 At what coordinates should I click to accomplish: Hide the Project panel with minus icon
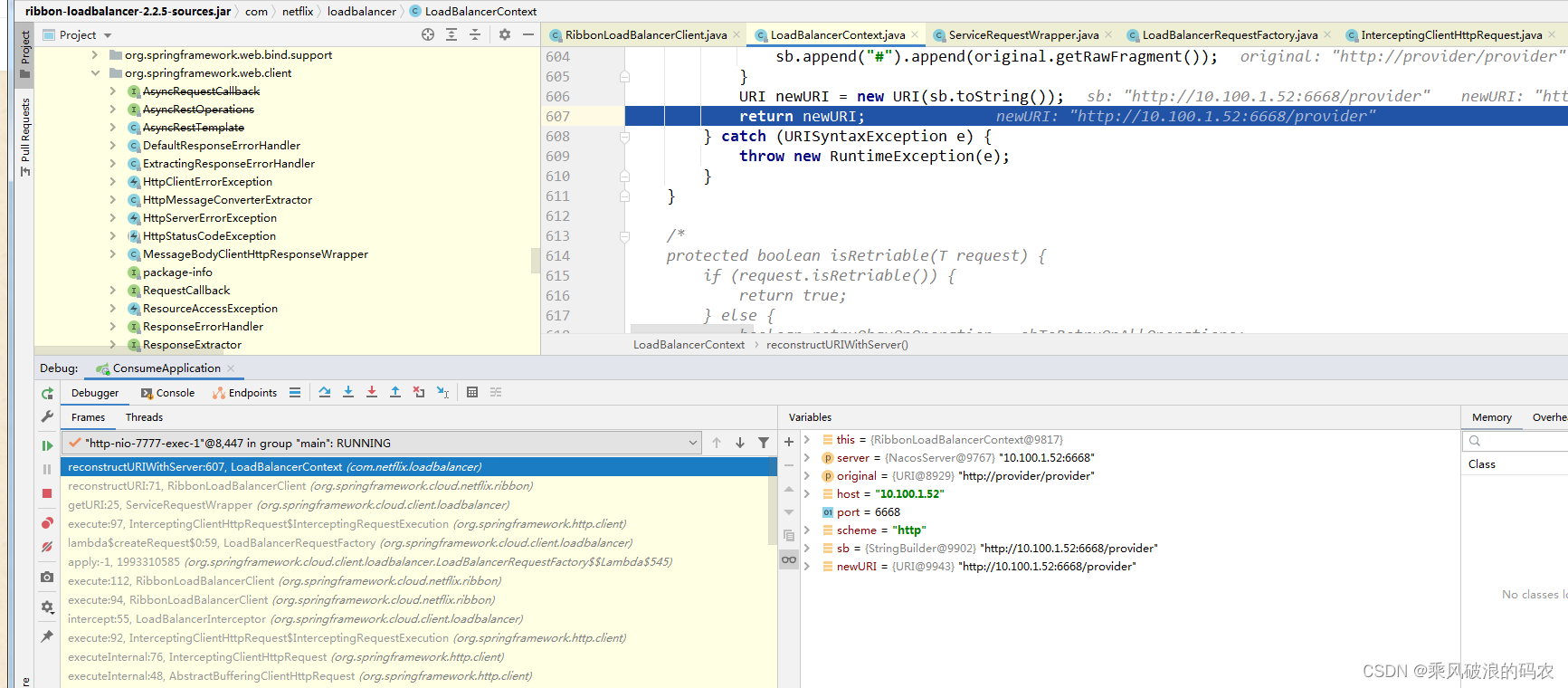coord(528,34)
